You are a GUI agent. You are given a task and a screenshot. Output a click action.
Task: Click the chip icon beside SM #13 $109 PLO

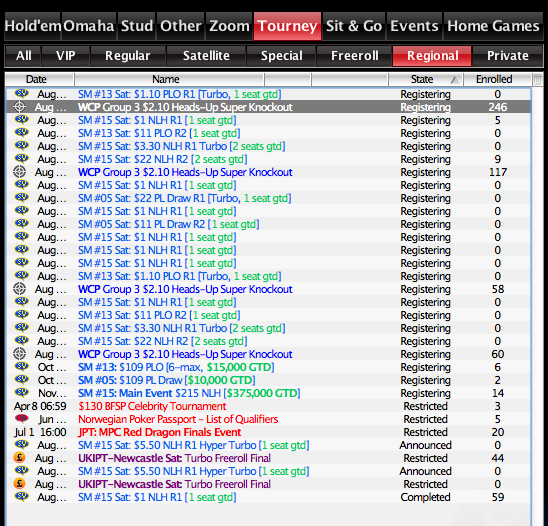(22, 367)
